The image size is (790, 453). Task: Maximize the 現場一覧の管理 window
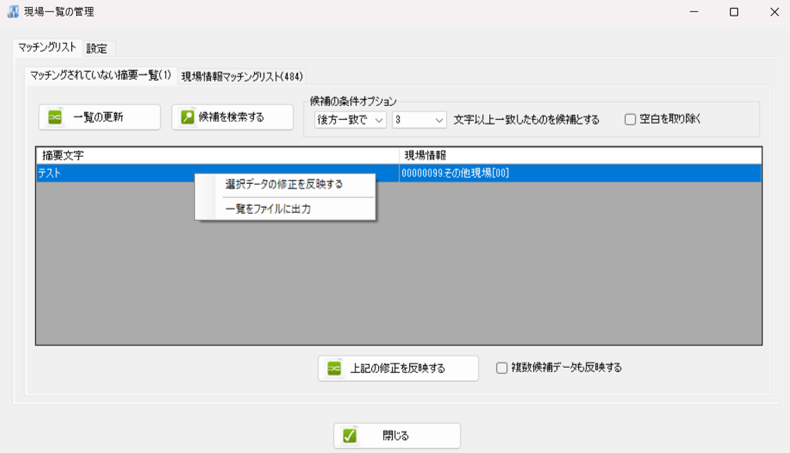click(734, 12)
